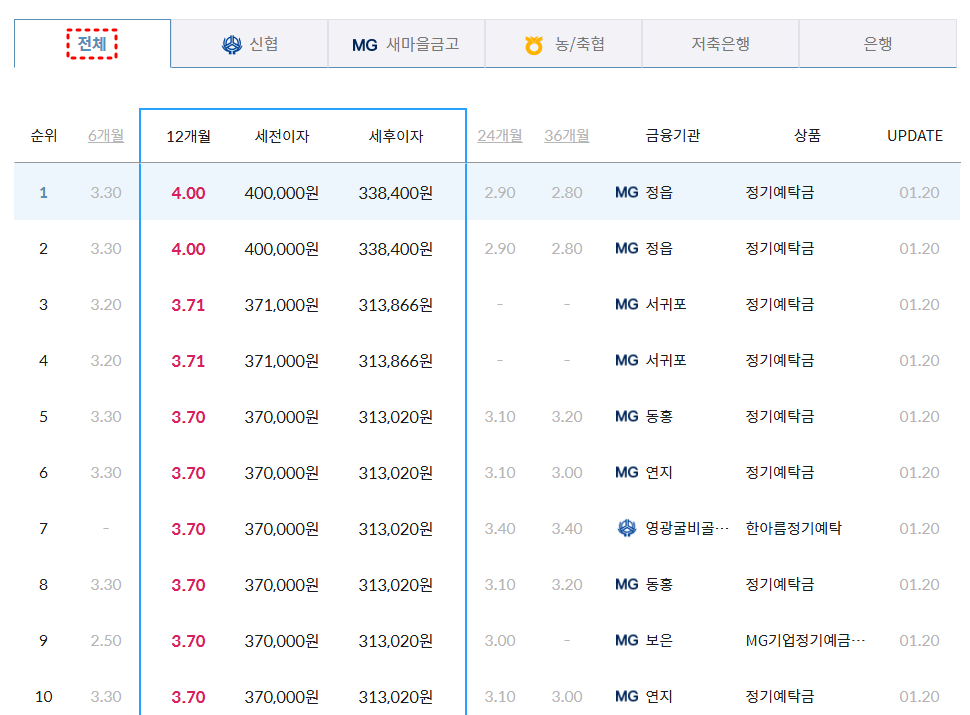Click the 신협 logo beside 영광굴비골
The image size is (970, 715).
(627, 528)
